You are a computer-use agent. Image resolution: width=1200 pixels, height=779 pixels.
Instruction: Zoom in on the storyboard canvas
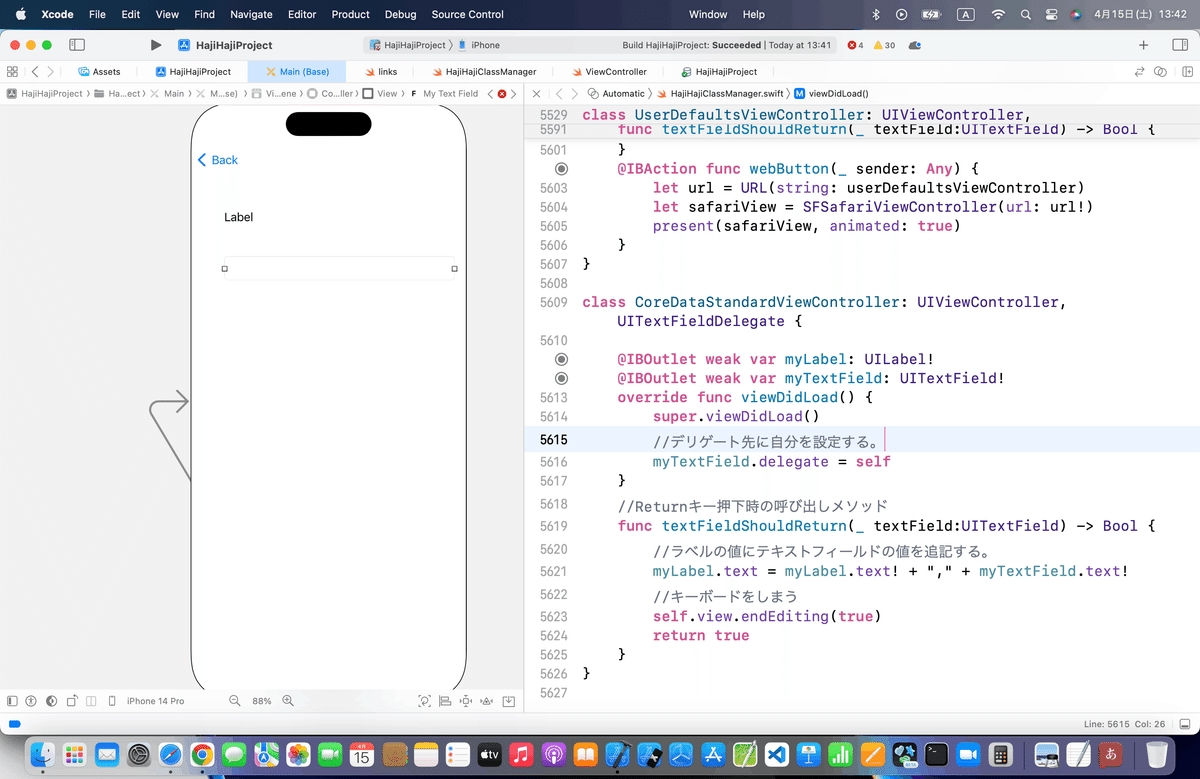pos(288,701)
